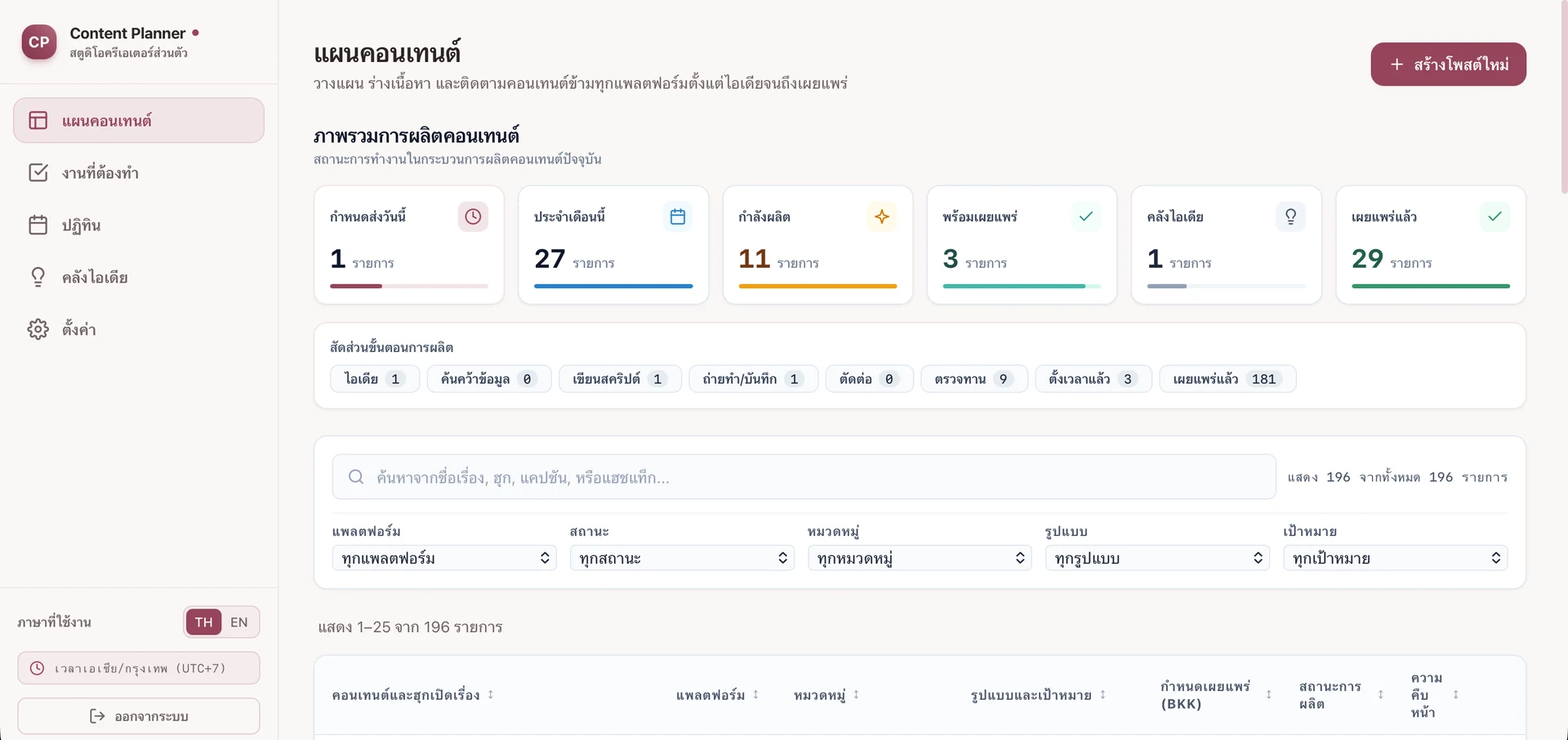Click เวลาเอเชีย/กรุงเทพ (UTC+7) timezone box

click(x=139, y=668)
